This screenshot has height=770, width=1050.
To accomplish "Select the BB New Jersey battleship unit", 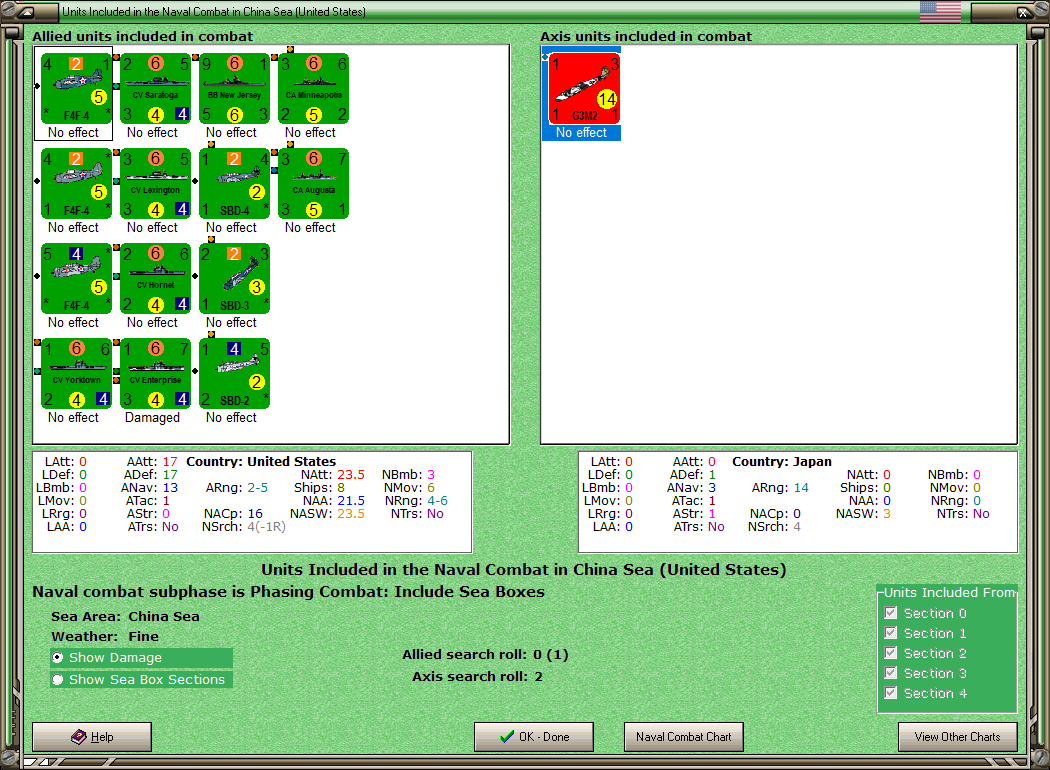I will [x=234, y=89].
